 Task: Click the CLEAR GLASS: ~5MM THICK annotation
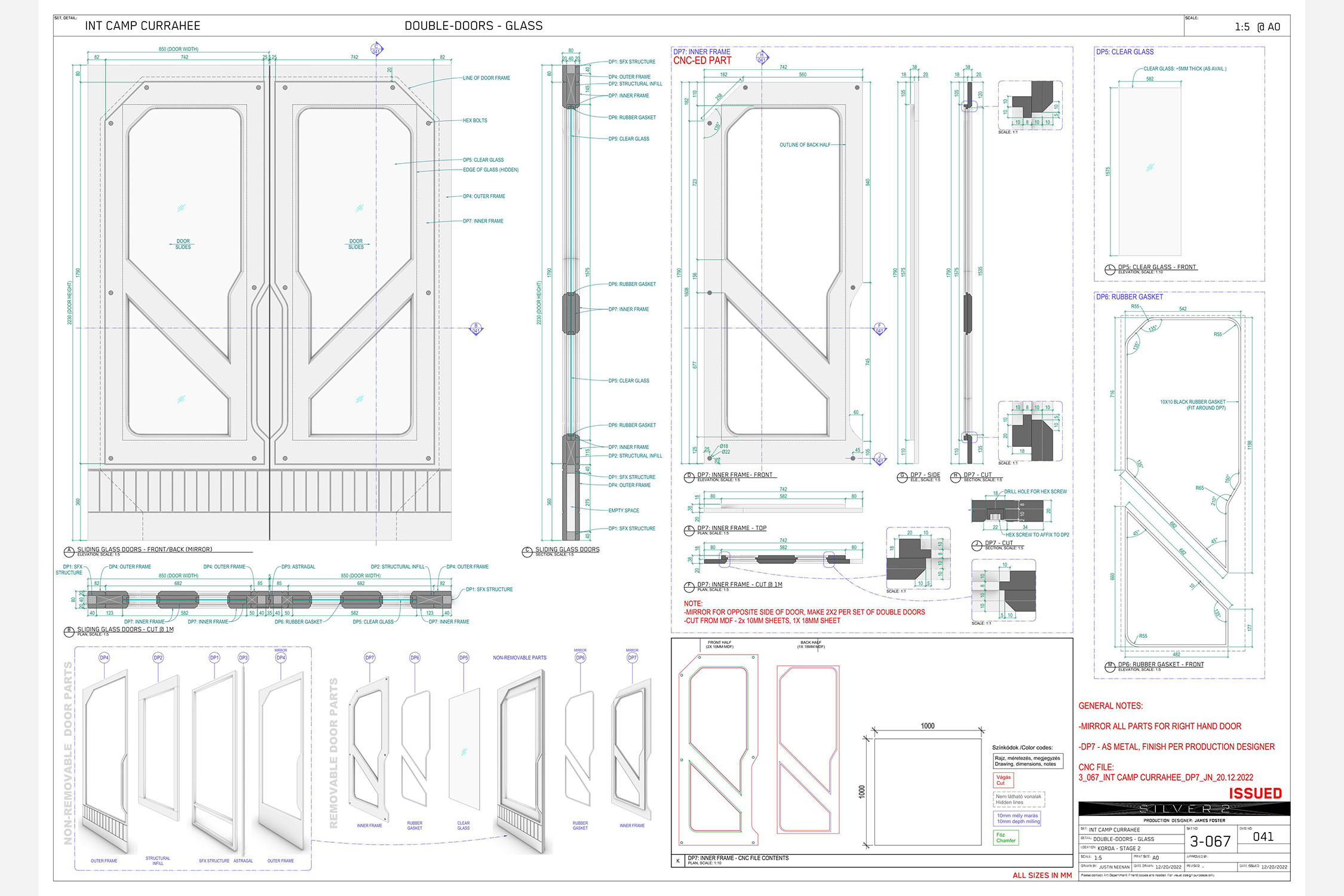(x=1185, y=69)
